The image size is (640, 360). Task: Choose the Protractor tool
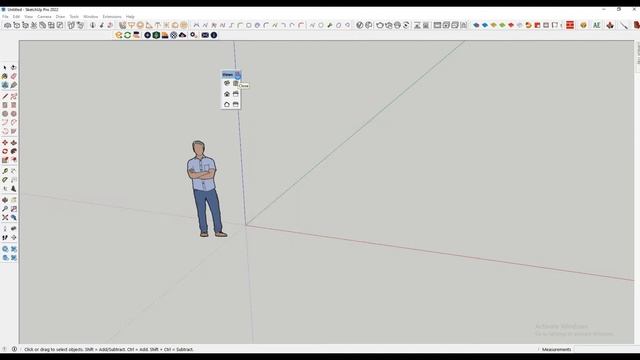point(5,180)
